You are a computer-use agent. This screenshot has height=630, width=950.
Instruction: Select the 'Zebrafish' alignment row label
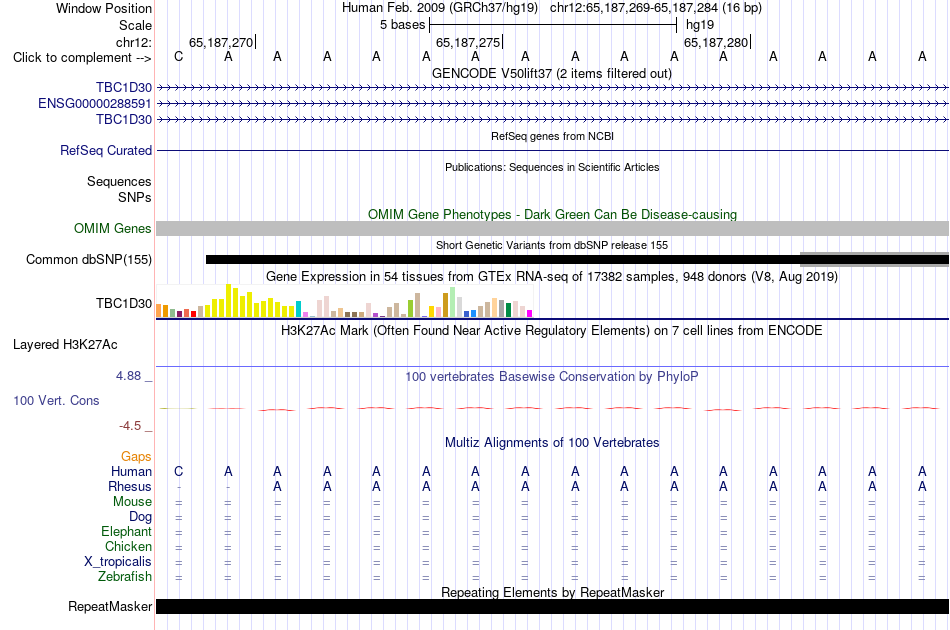pyautogui.click(x=125, y=576)
